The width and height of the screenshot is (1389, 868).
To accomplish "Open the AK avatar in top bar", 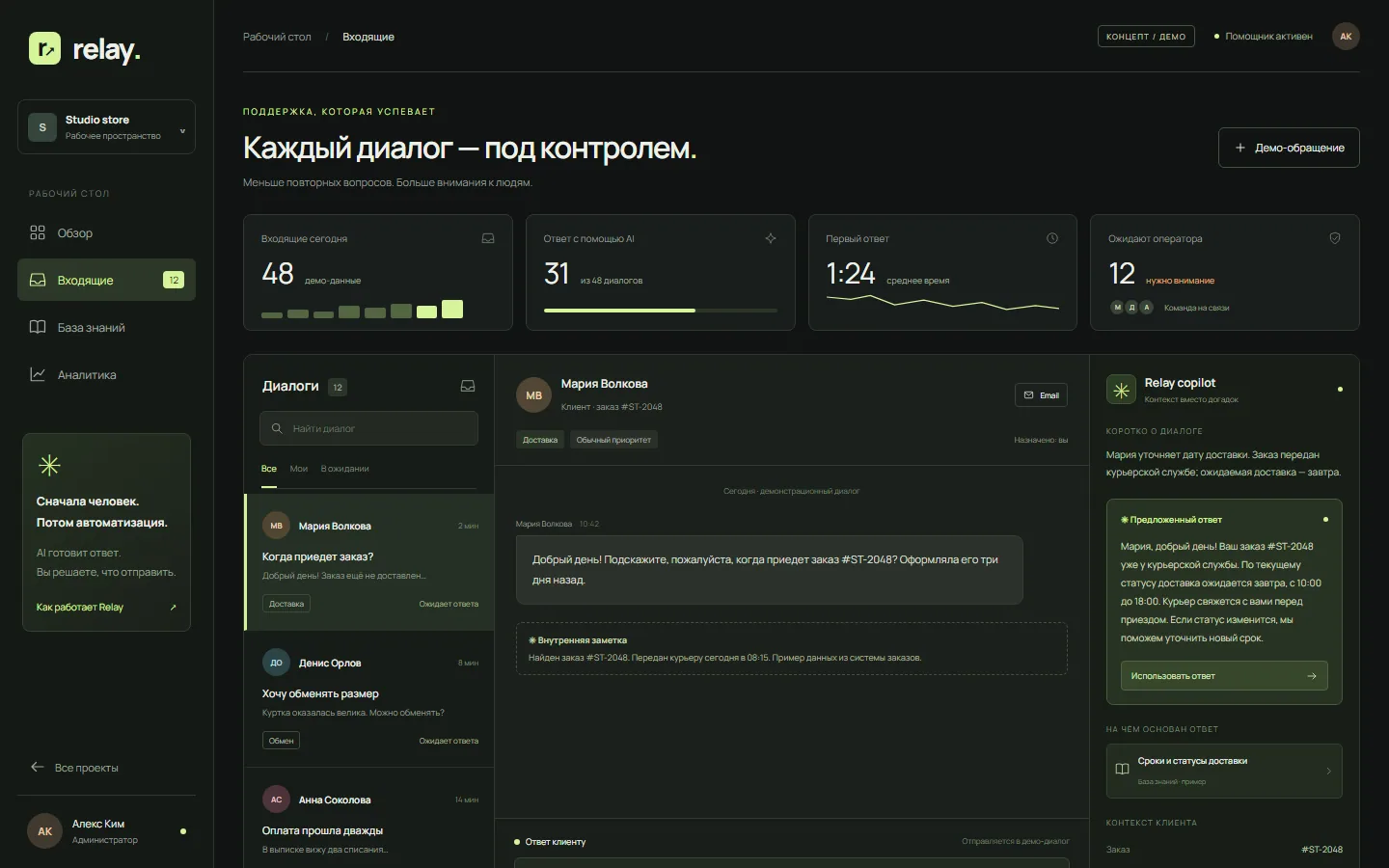I will click(1346, 37).
